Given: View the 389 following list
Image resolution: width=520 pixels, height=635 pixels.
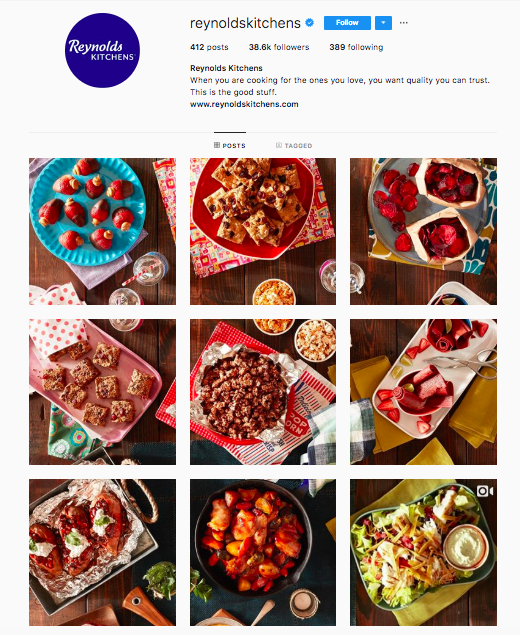Looking at the screenshot, I should (356, 47).
